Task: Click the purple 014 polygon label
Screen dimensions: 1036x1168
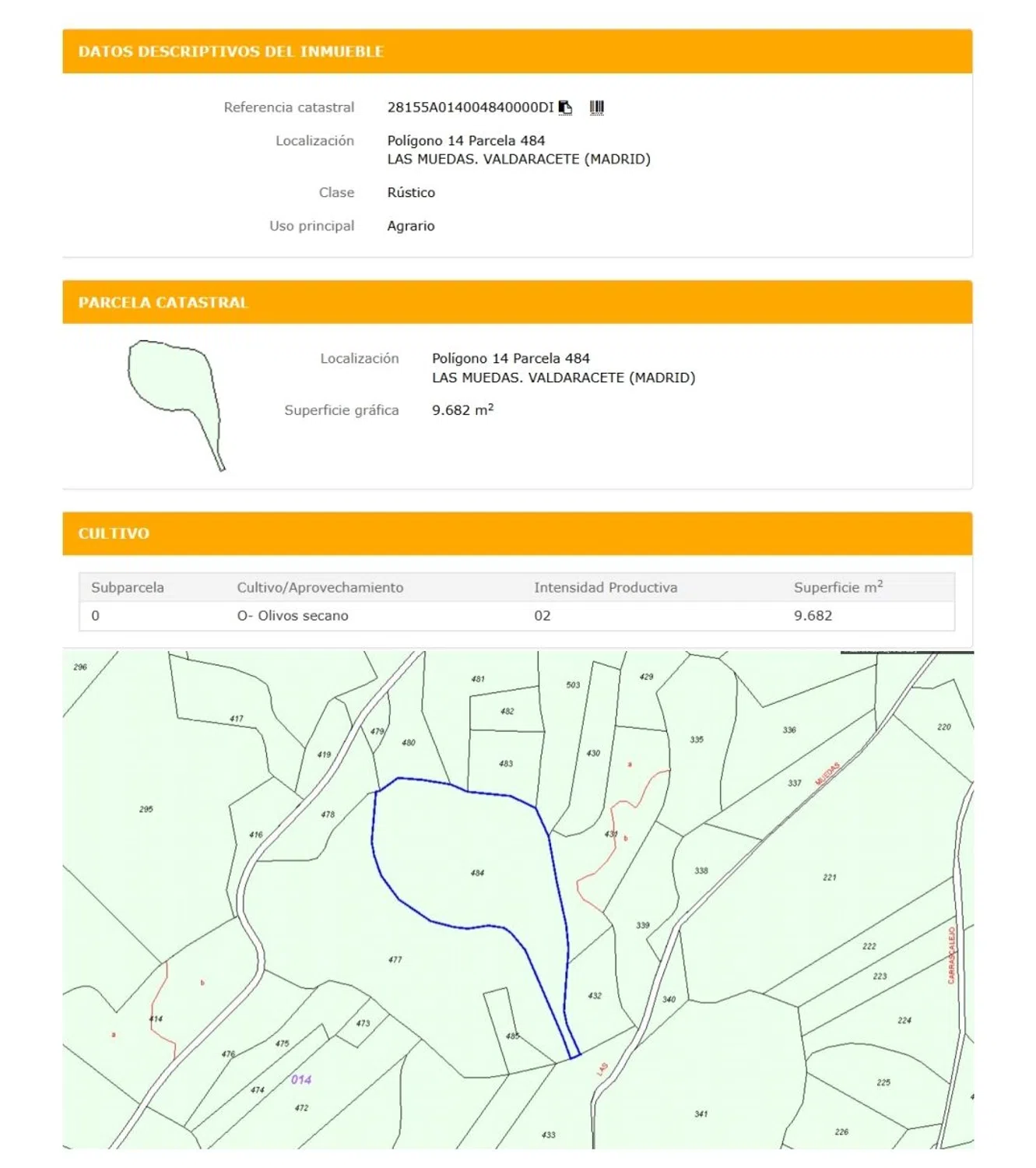Action: coord(301,1080)
